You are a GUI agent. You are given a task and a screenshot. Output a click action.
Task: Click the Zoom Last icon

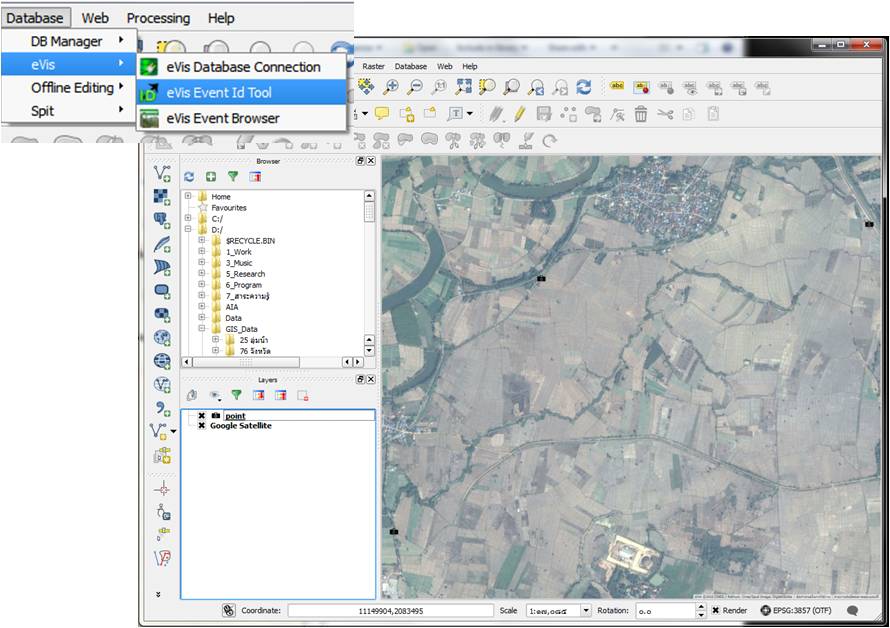click(536, 87)
